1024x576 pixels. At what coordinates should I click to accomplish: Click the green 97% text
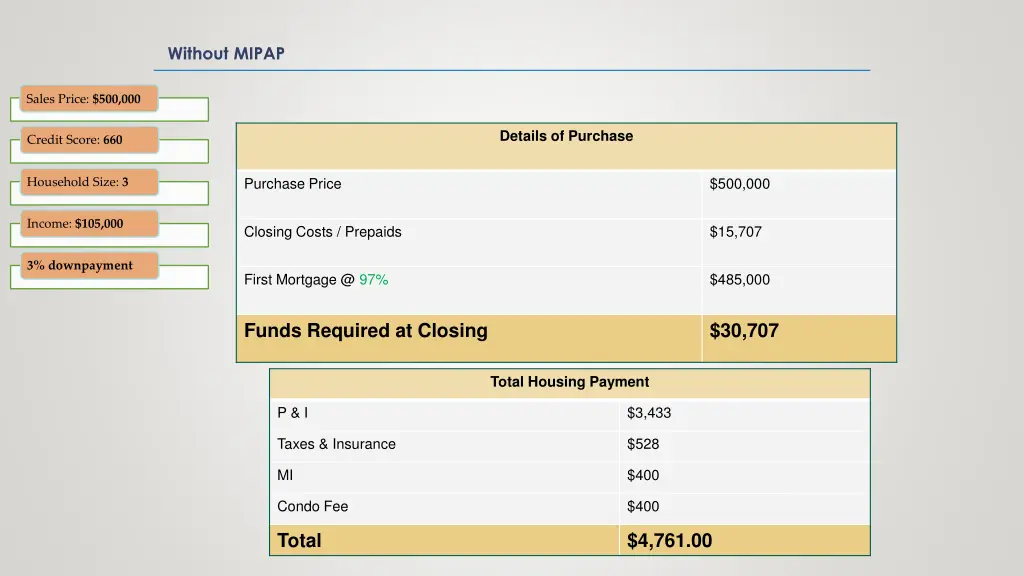coord(374,280)
